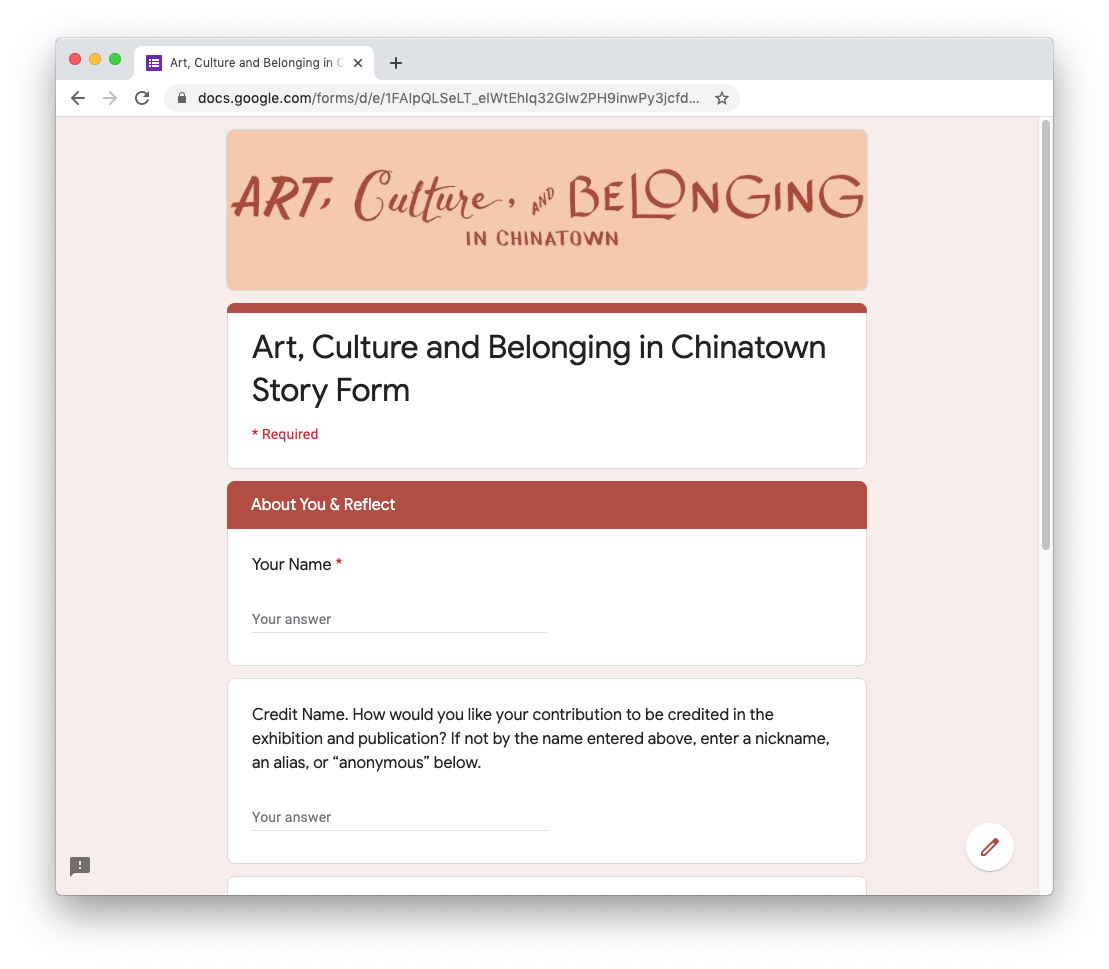The height and width of the screenshot is (969, 1109).
Task: Click the Chinatown banner header image
Action: [547, 210]
